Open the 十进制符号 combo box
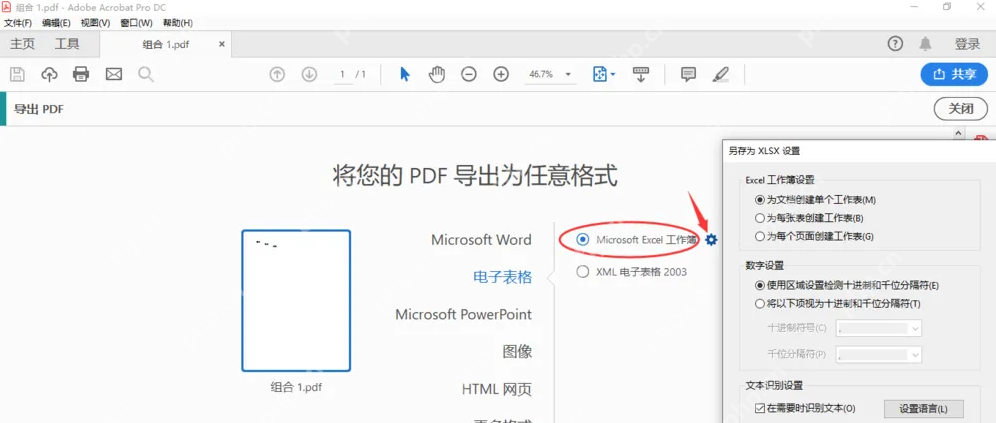 [x=878, y=328]
